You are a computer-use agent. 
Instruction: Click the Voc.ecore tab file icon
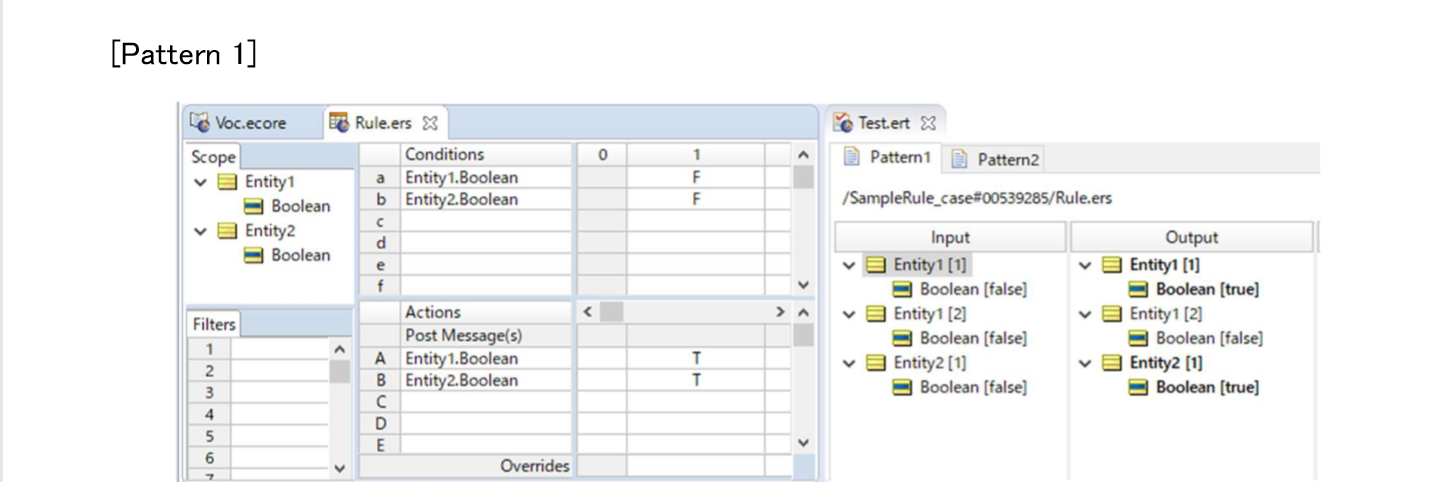tap(200, 123)
